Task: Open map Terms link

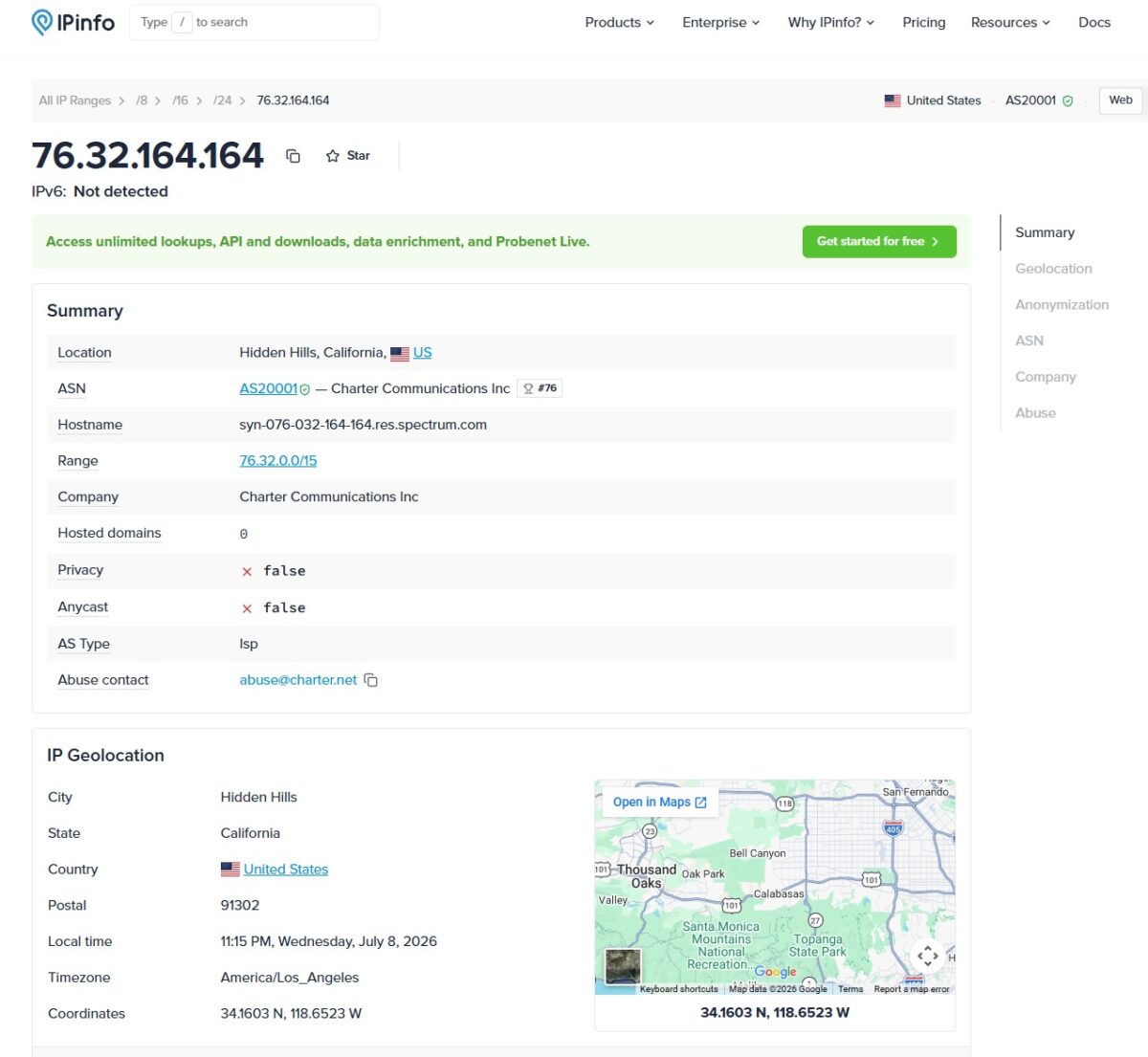Action: pyautogui.click(x=850, y=989)
